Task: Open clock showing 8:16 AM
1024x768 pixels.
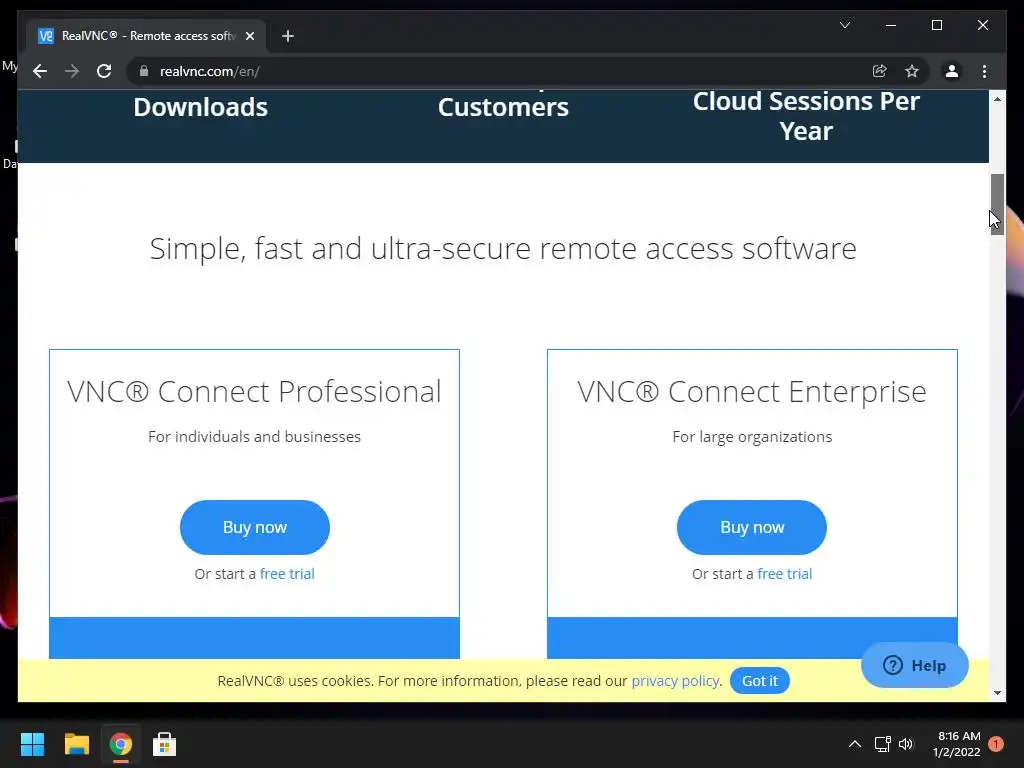Action: click(x=957, y=744)
